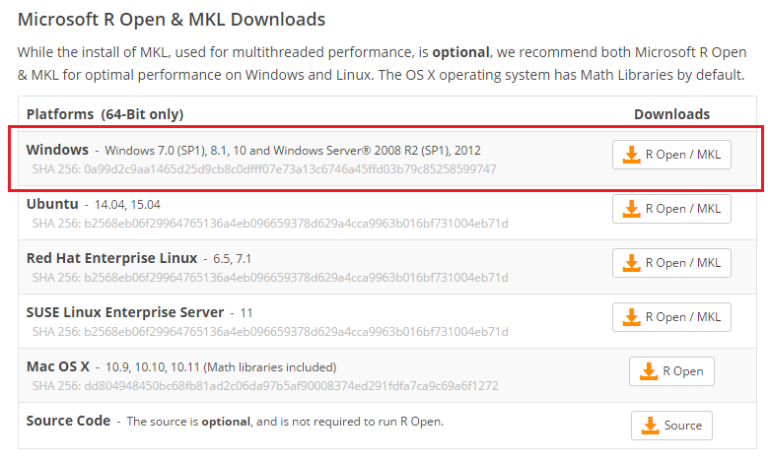
Task: Click the Microsoft R Open & MKL Downloads heading
Action: (172, 19)
